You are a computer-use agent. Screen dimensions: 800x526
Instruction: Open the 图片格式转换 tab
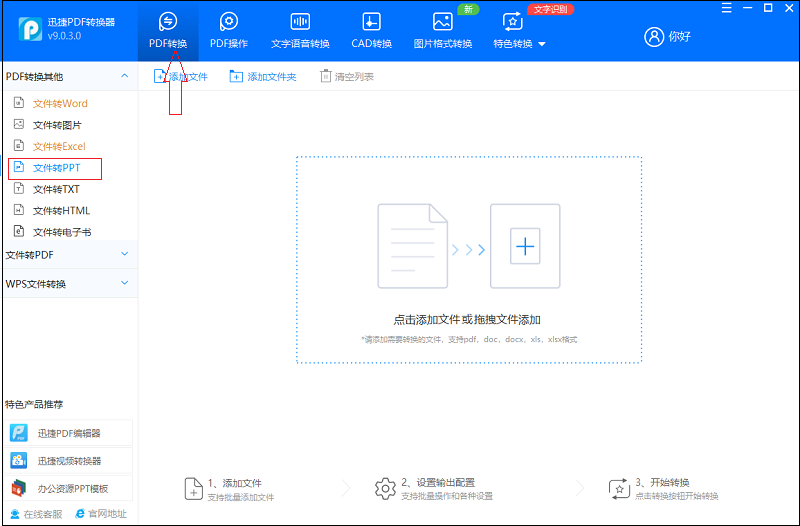coord(442,31)
